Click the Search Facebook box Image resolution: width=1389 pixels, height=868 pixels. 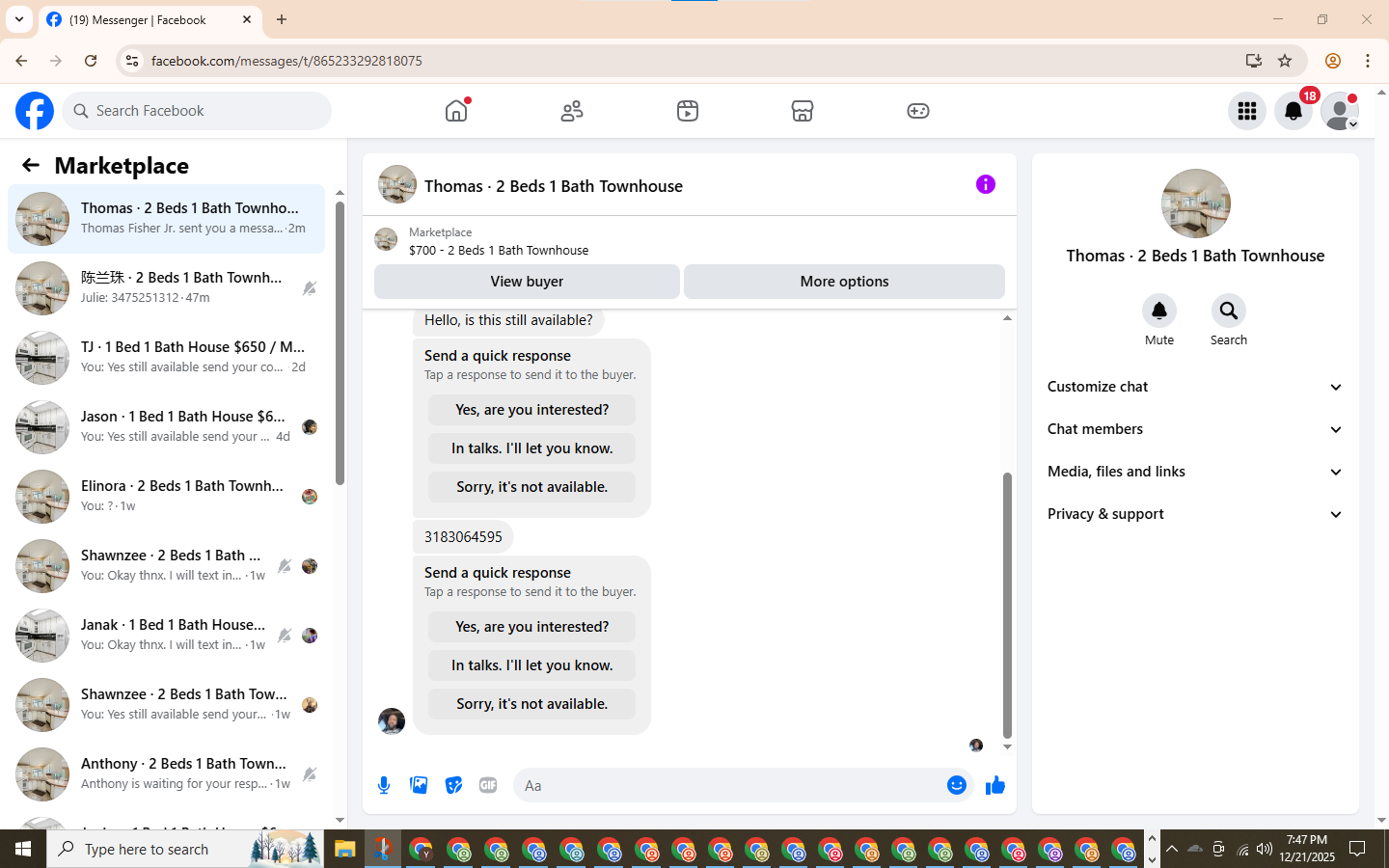click(x=197, y=111)
